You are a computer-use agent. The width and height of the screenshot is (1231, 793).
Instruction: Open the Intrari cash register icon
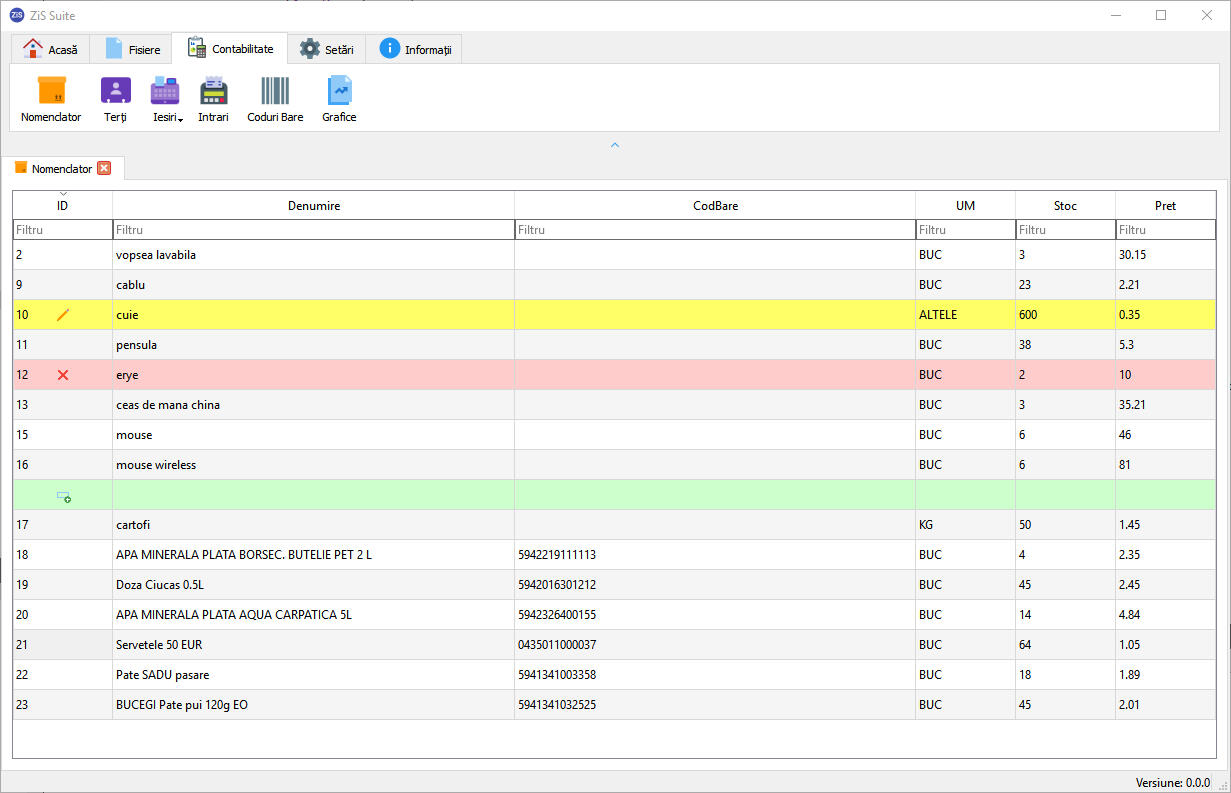(213, 98)
